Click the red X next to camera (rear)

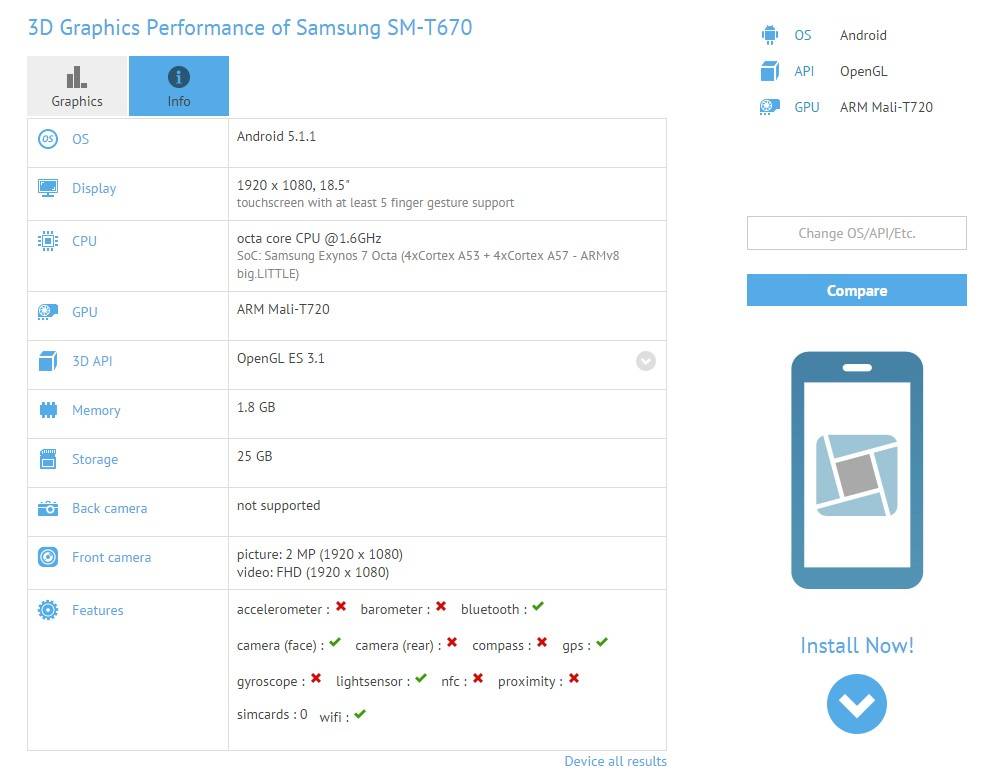(x=452, y=642)
